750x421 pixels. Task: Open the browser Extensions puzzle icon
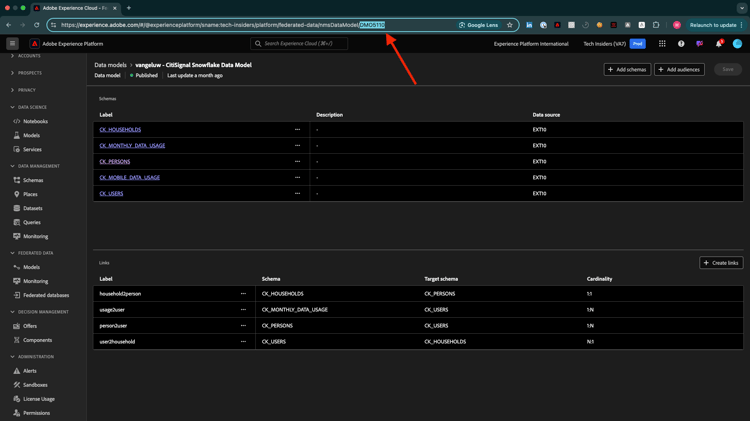[656, 25]
